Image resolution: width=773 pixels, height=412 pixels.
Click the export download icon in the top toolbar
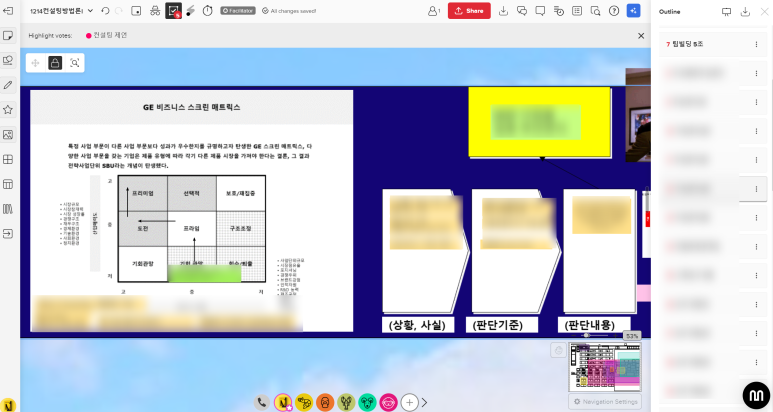click(x=503, y=11)
